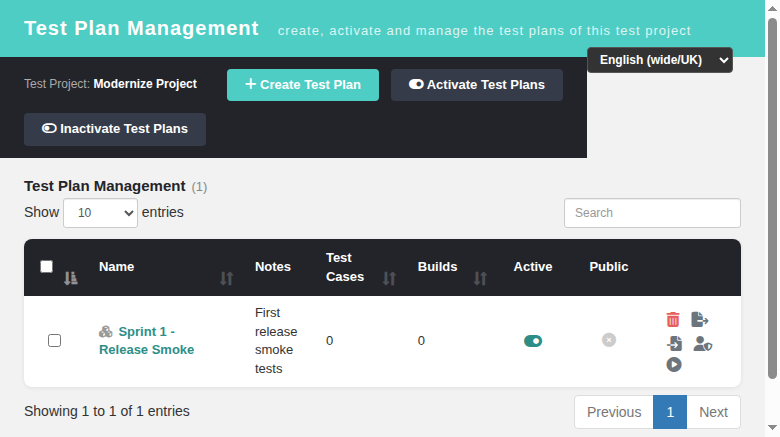Open the Sprint 1 - Release Smoke link
Viewport: 780px width, 437px height.
coord(147,340)
